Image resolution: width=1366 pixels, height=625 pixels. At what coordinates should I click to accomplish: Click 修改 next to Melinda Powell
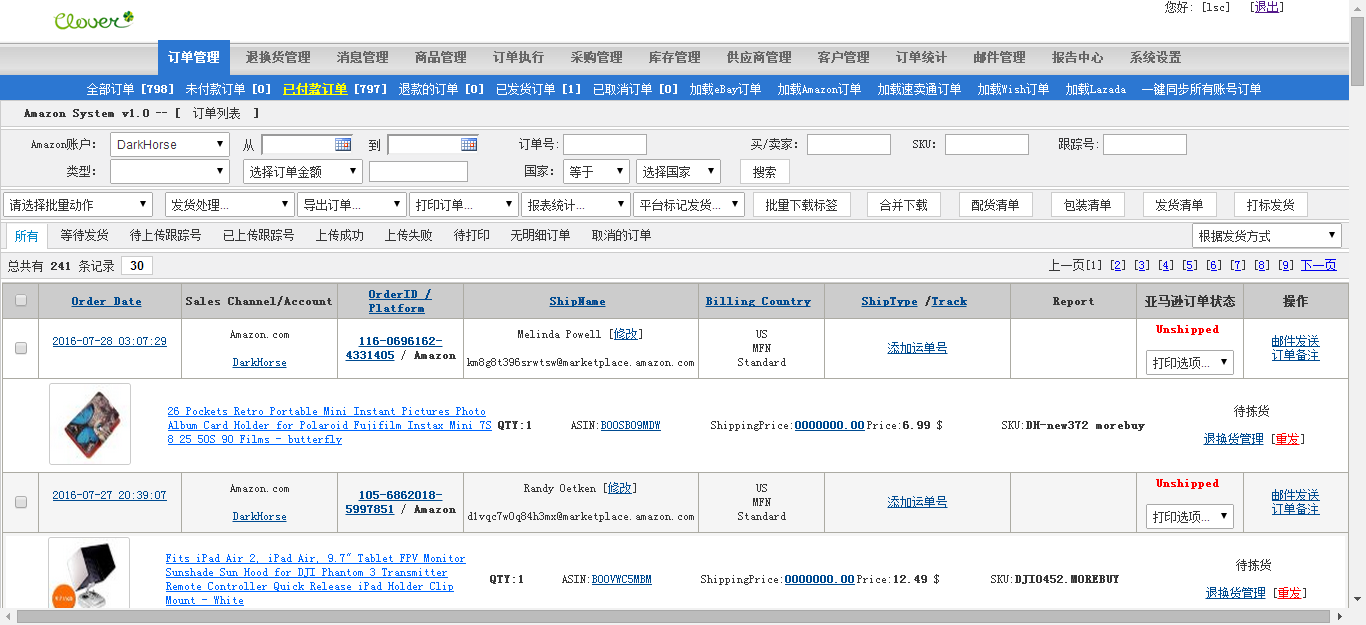click(x=625, y=334)
